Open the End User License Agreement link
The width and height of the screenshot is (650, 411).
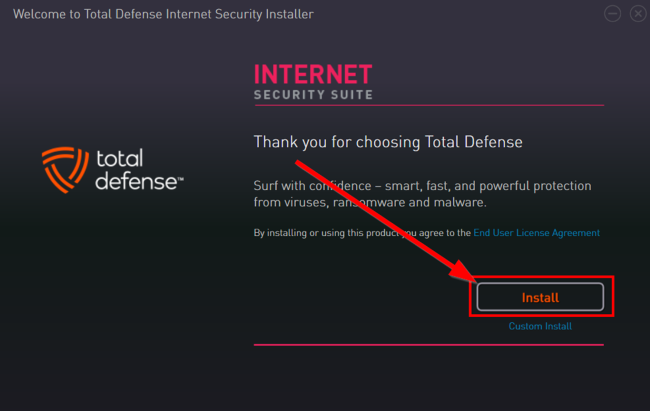(x=537, y=233)
